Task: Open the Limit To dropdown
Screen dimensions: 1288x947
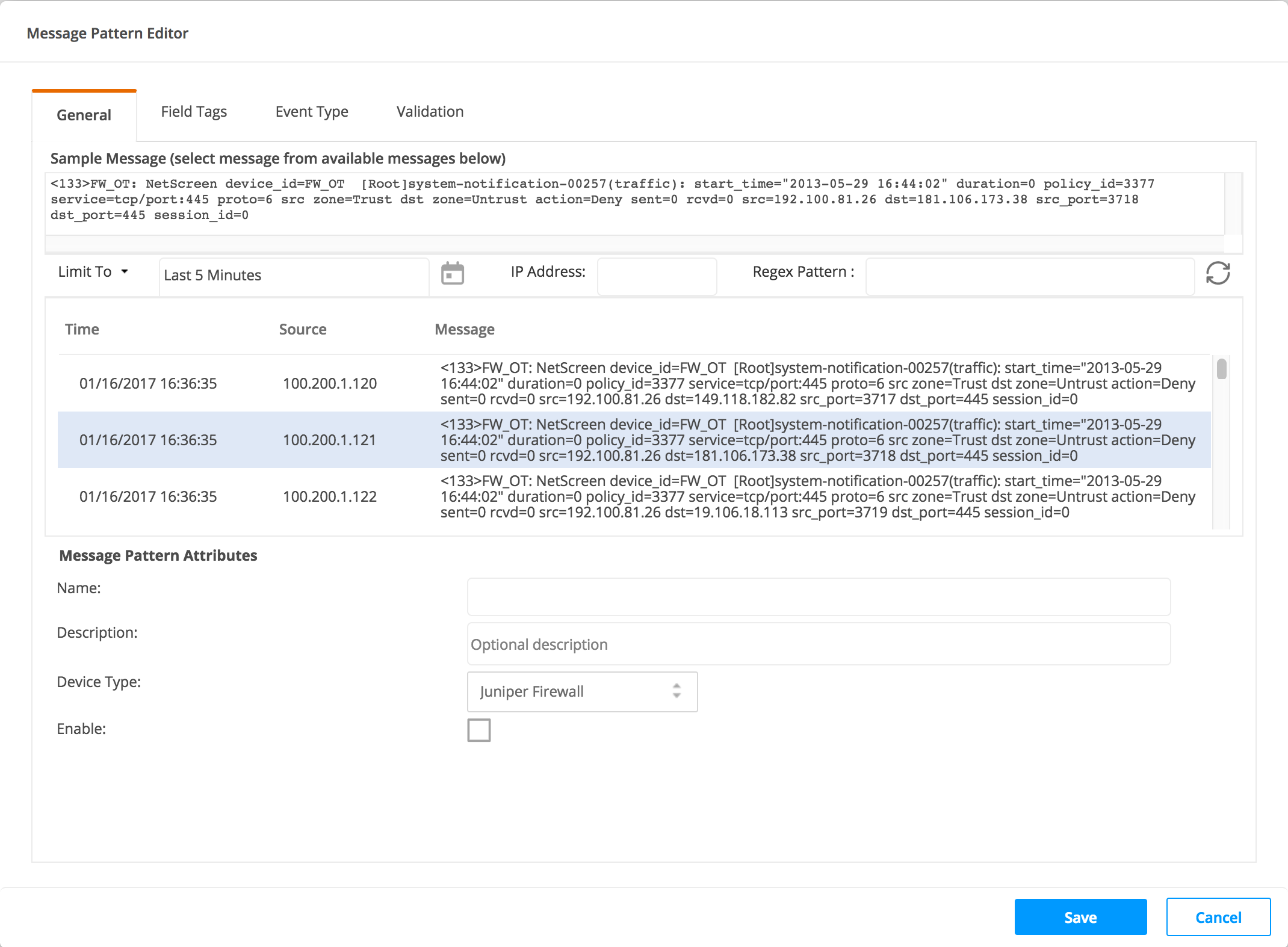Action: point(93,272)
